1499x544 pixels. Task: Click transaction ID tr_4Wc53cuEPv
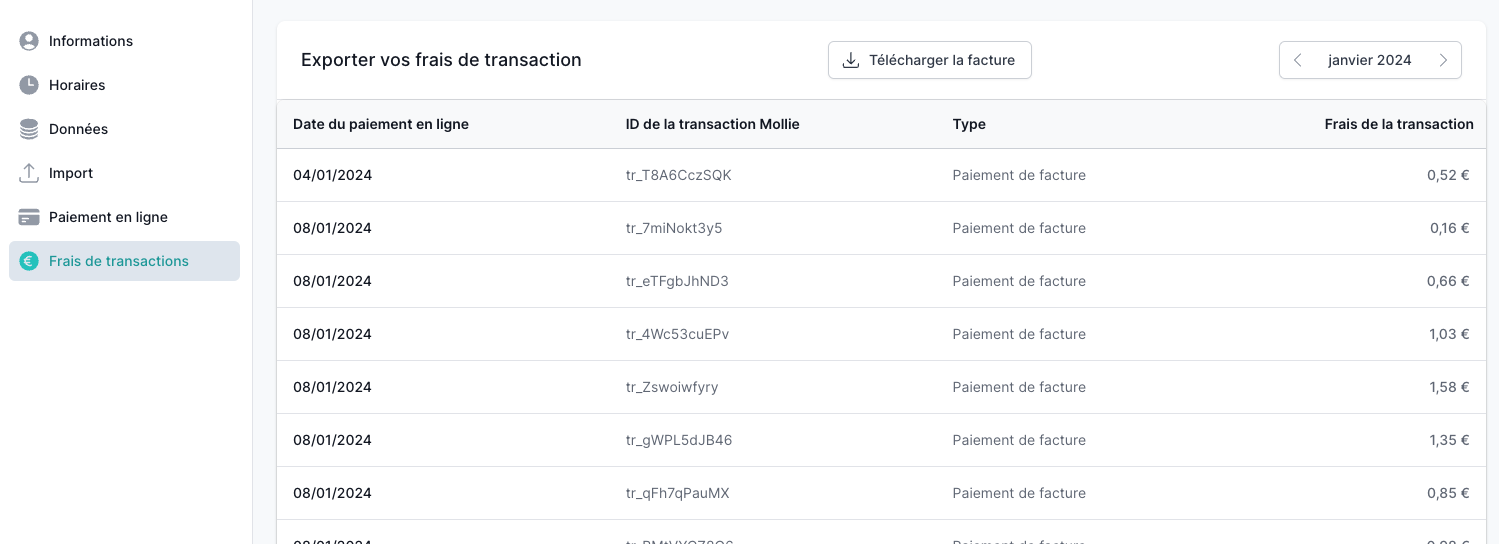[x=677, y=334]
